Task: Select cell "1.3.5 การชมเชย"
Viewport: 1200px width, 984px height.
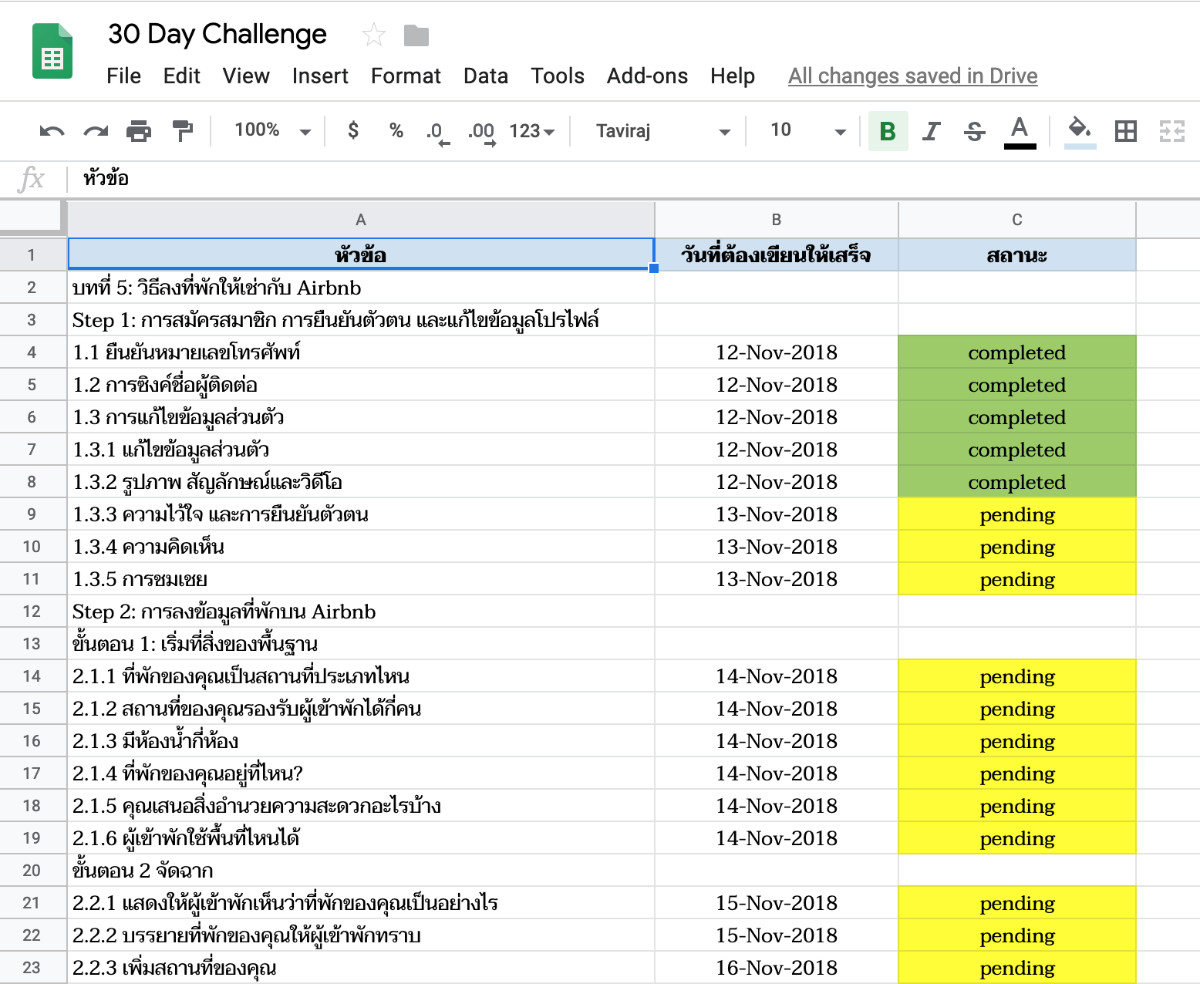Action: (361, 579)
